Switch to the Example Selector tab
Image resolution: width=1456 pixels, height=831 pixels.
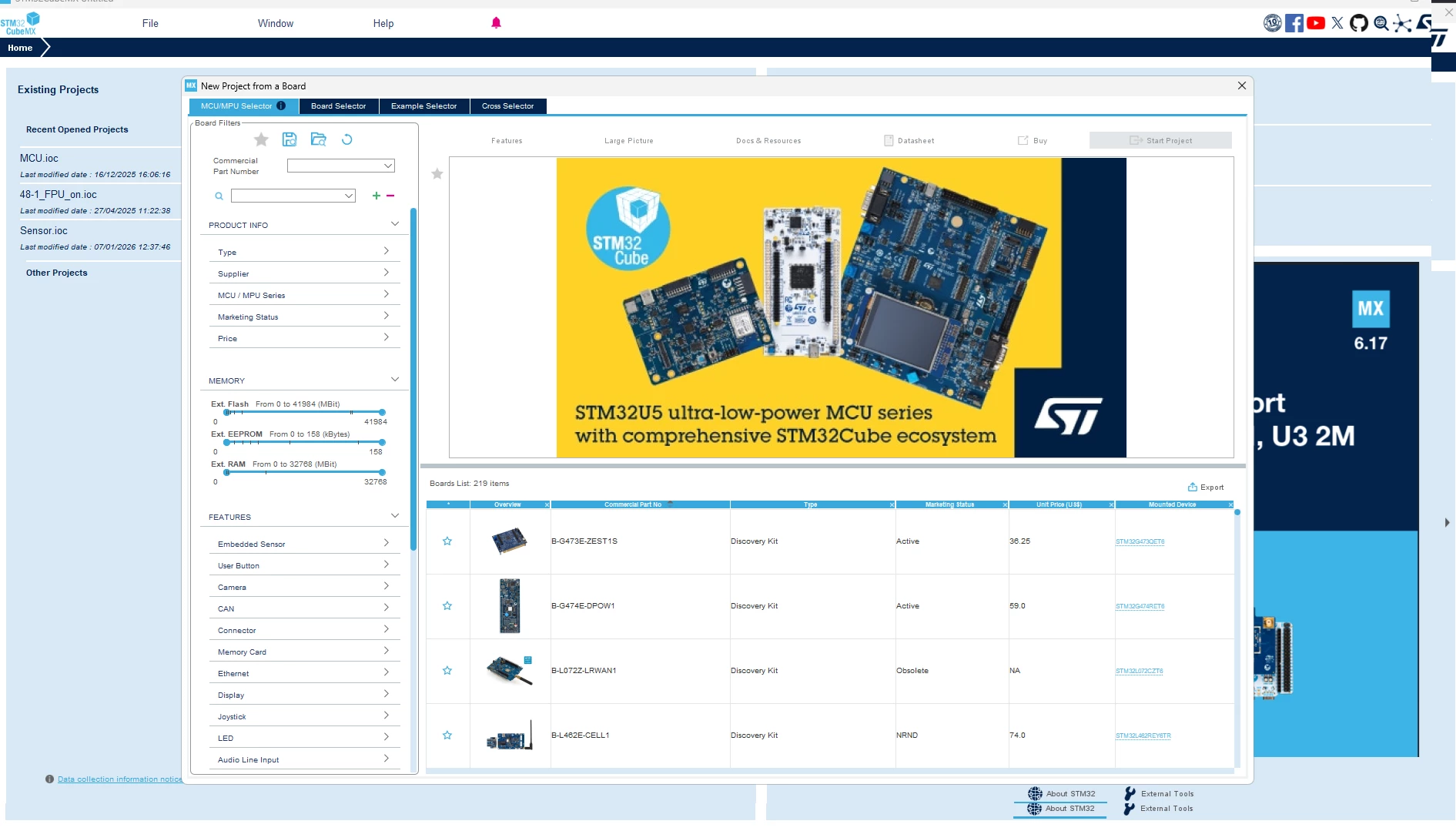pos(424,106)
